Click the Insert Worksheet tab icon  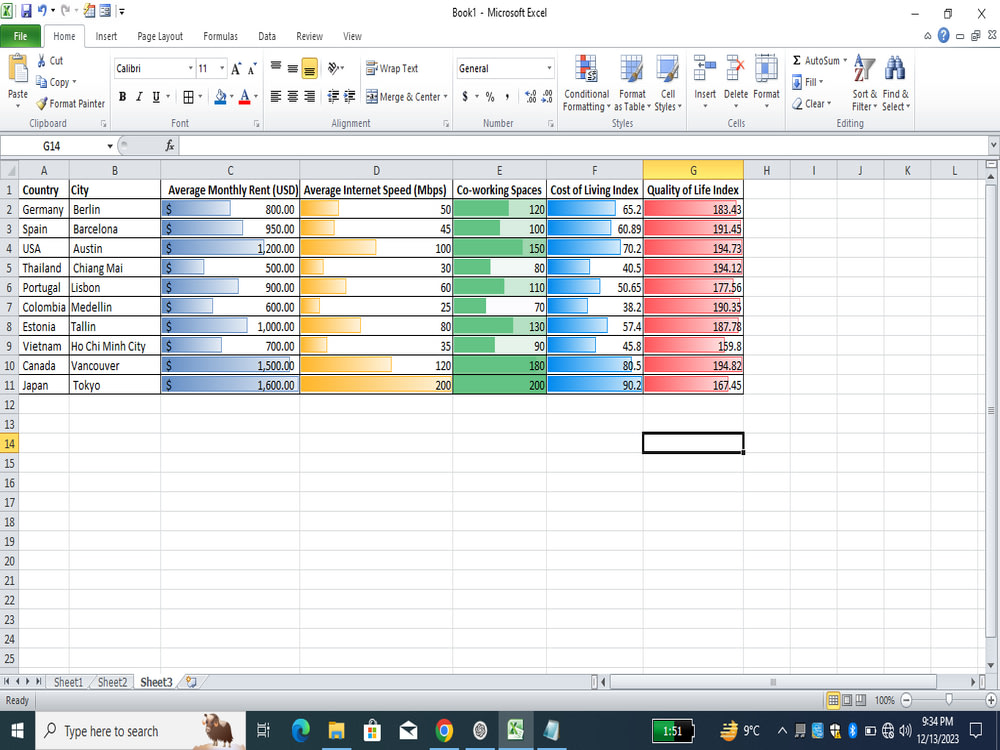click(x=191, y=682)
